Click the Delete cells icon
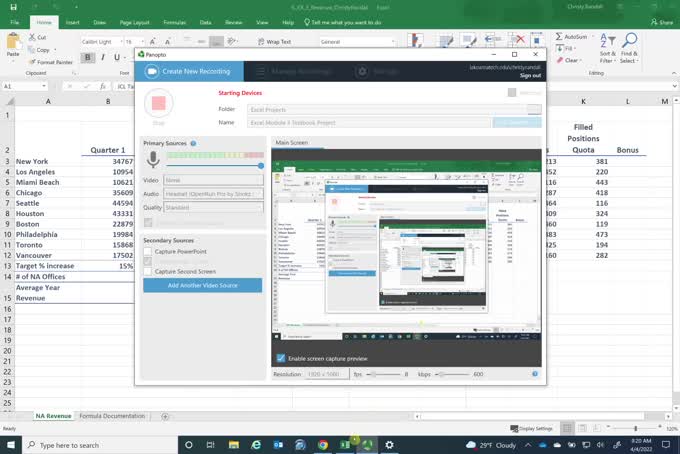680x454 pixels. click(x=517, y=40)
